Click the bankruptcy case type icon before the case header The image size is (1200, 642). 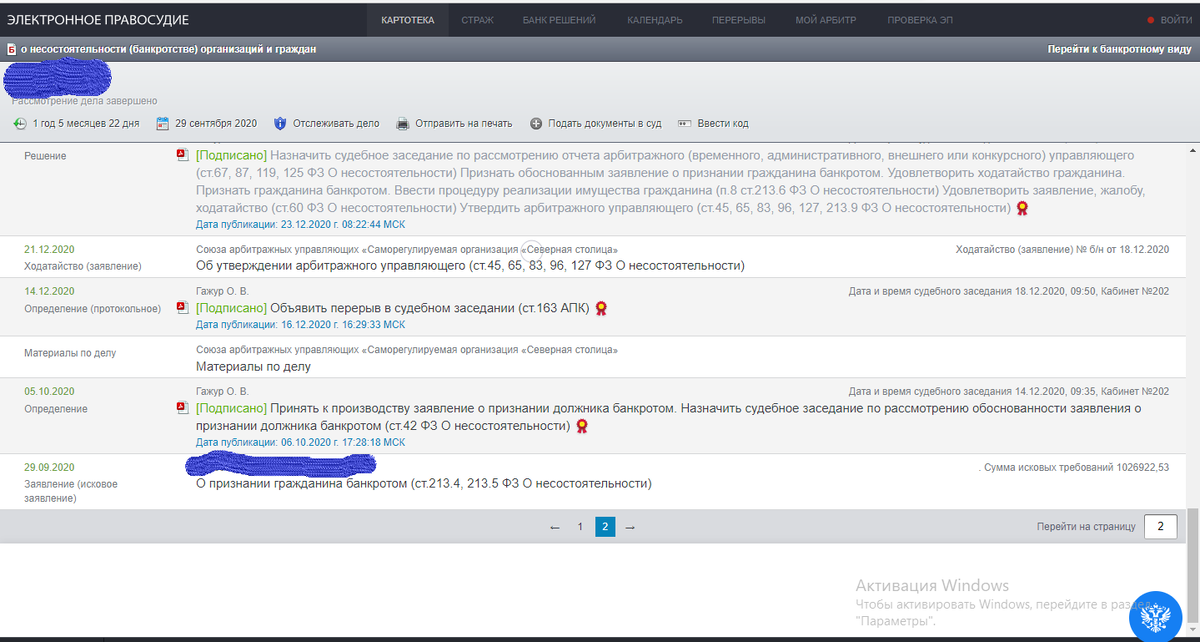10,46
